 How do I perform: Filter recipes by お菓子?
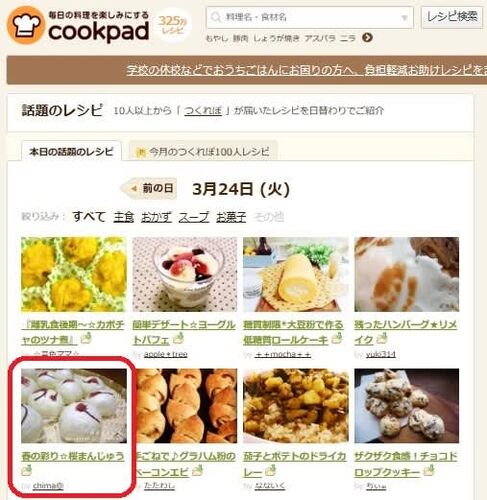(x=231, y=217)
